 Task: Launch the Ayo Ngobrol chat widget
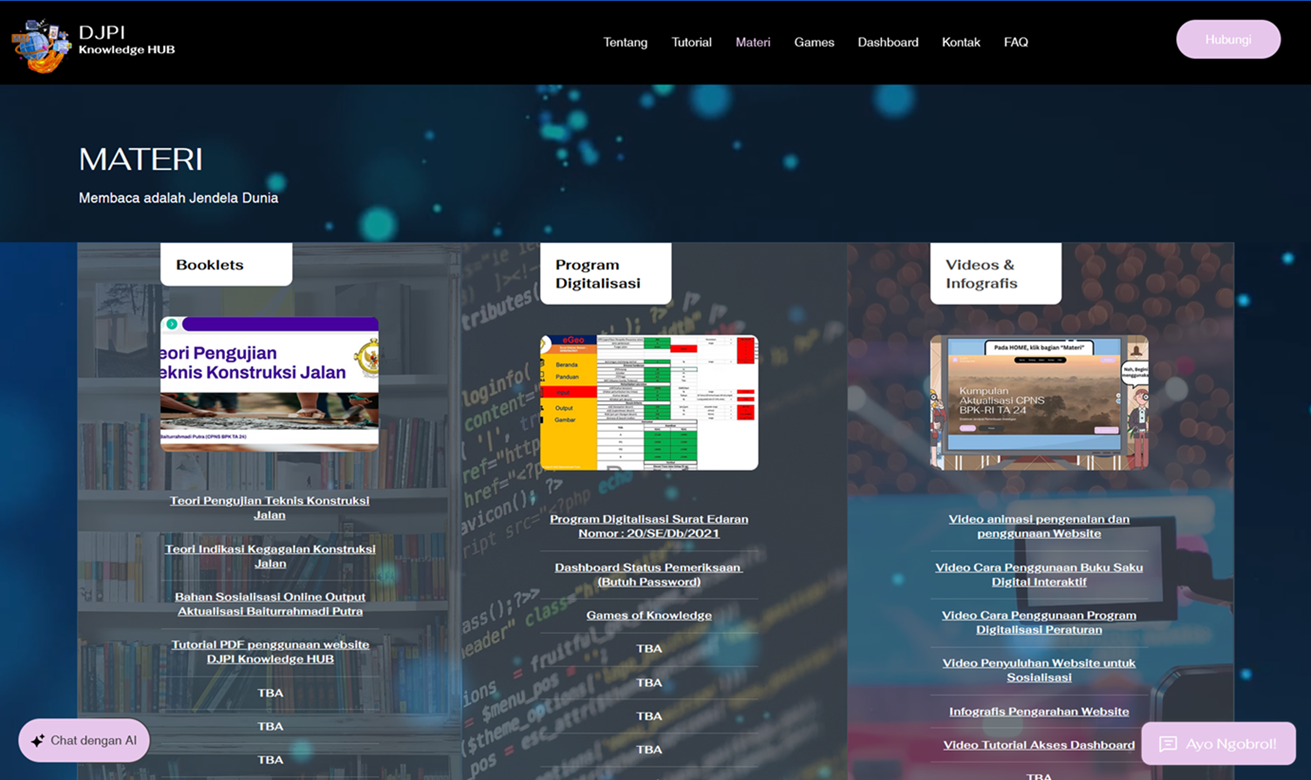(x=1218, y=744)
